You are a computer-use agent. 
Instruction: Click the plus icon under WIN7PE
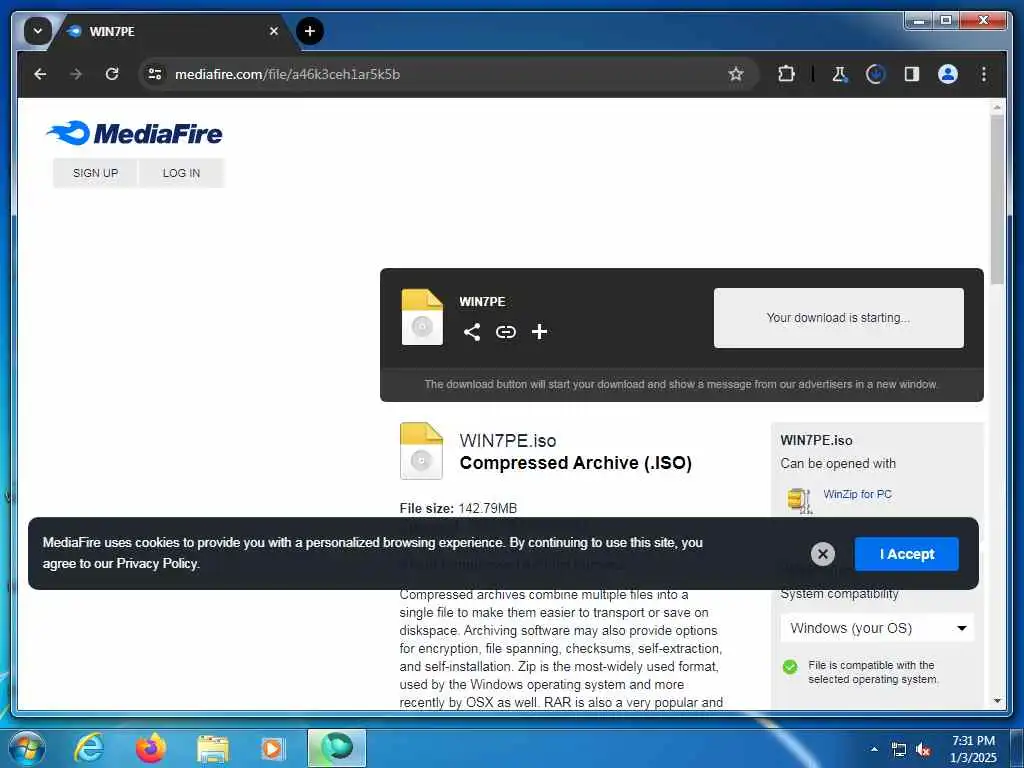[539, 332]
